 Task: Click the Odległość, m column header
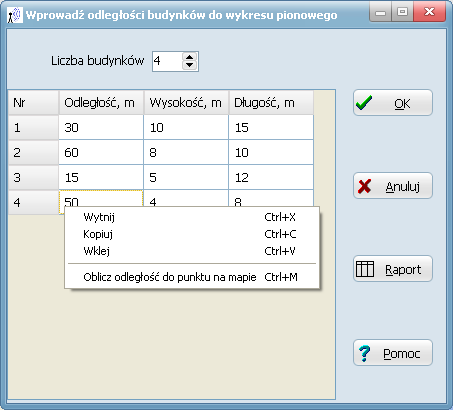(101, 103)
